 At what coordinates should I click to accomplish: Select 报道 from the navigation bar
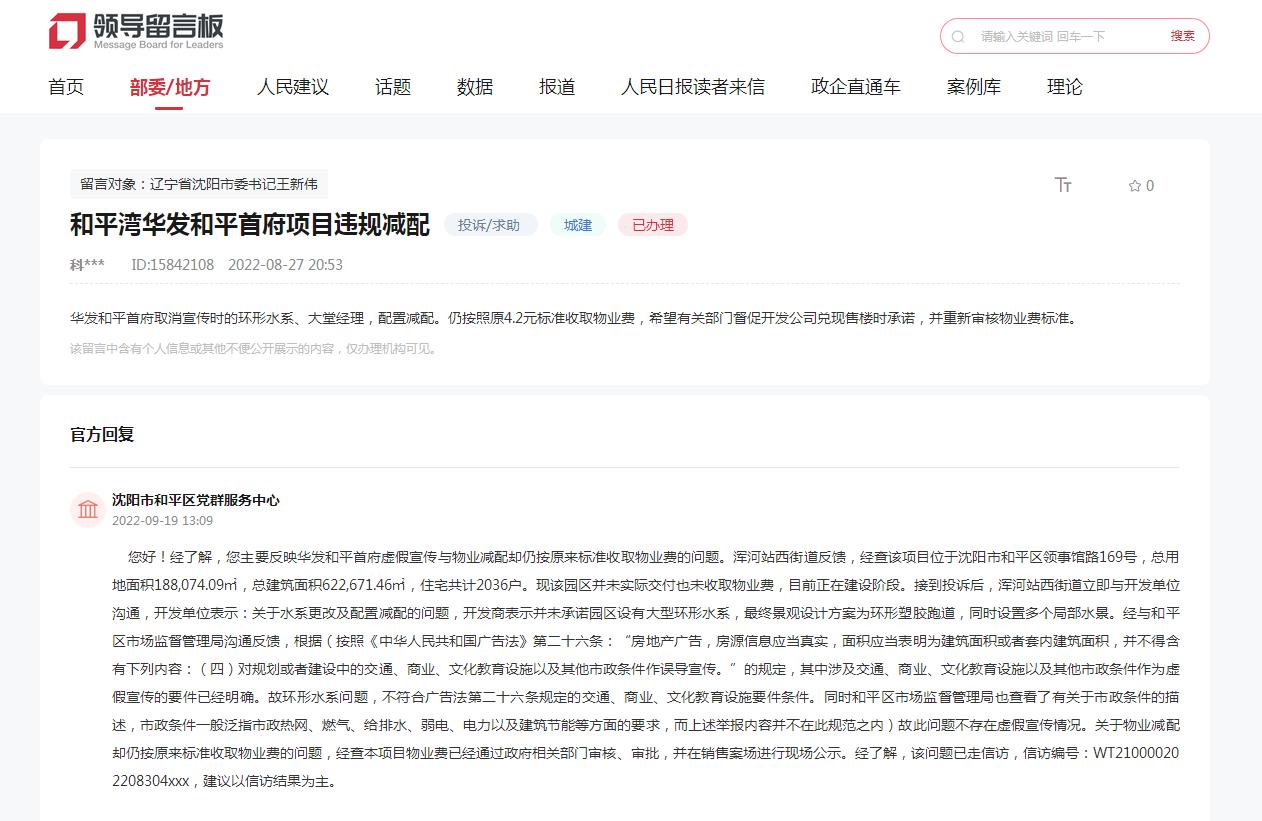pos(556,87)
